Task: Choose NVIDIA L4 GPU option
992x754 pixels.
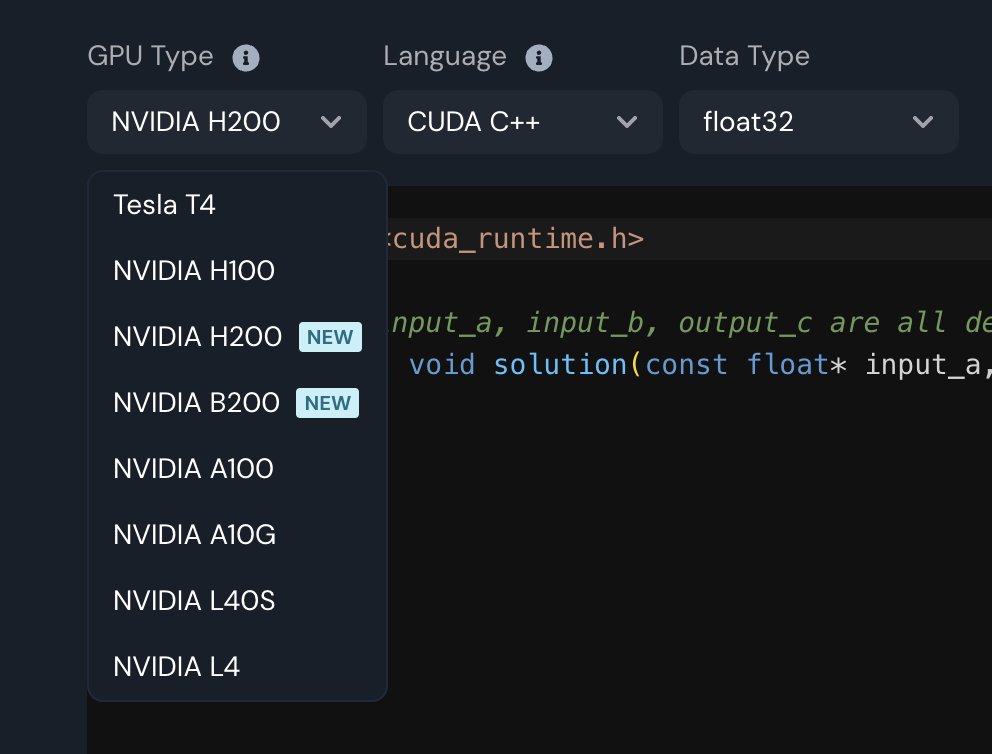Action: pos(237,667)
